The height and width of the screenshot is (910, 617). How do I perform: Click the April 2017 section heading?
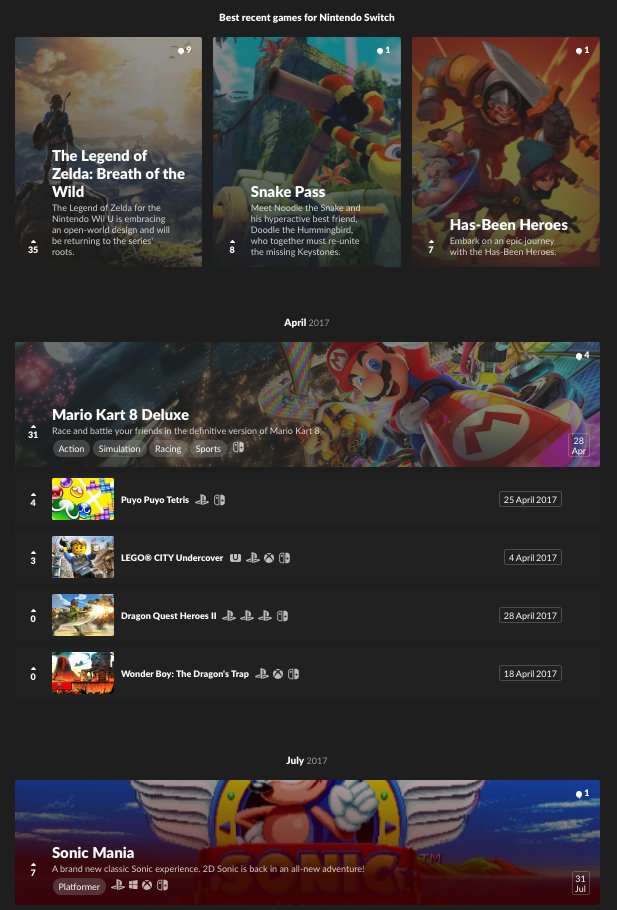point(306,323)
